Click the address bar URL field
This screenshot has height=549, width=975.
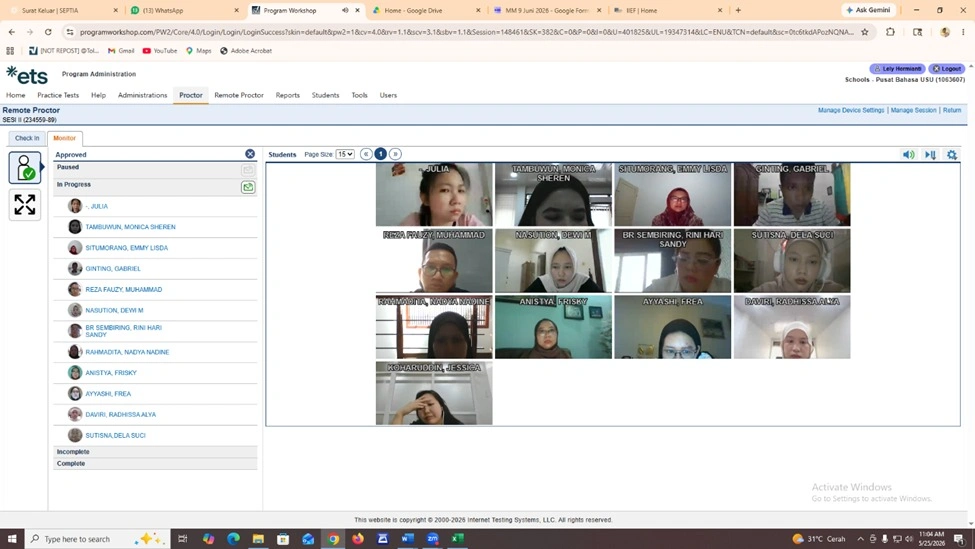(466, 32)
